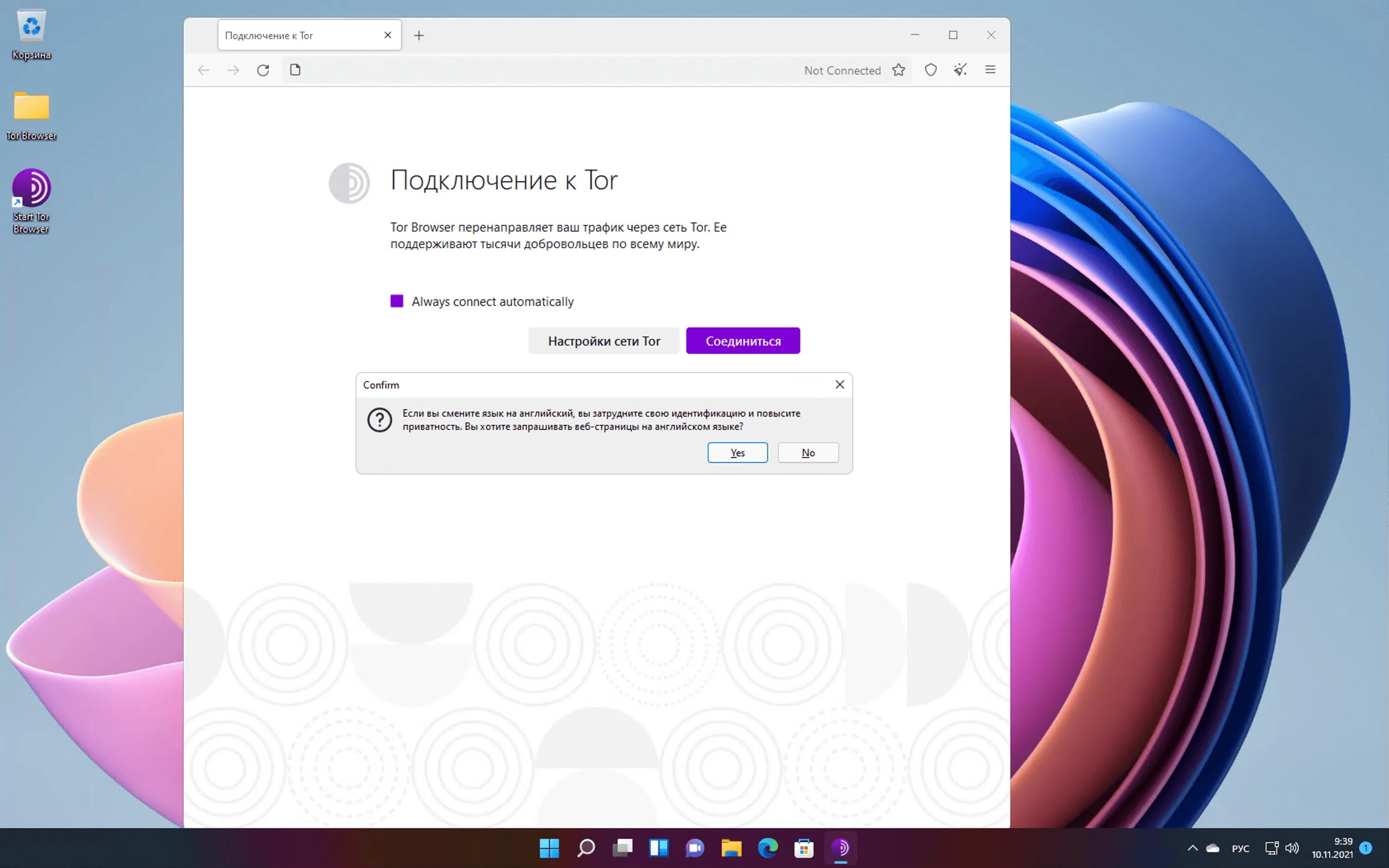1389x868 pixels.
Task: Open the security level shield icon
Action: pyautogui.click(x=931, y=70)
